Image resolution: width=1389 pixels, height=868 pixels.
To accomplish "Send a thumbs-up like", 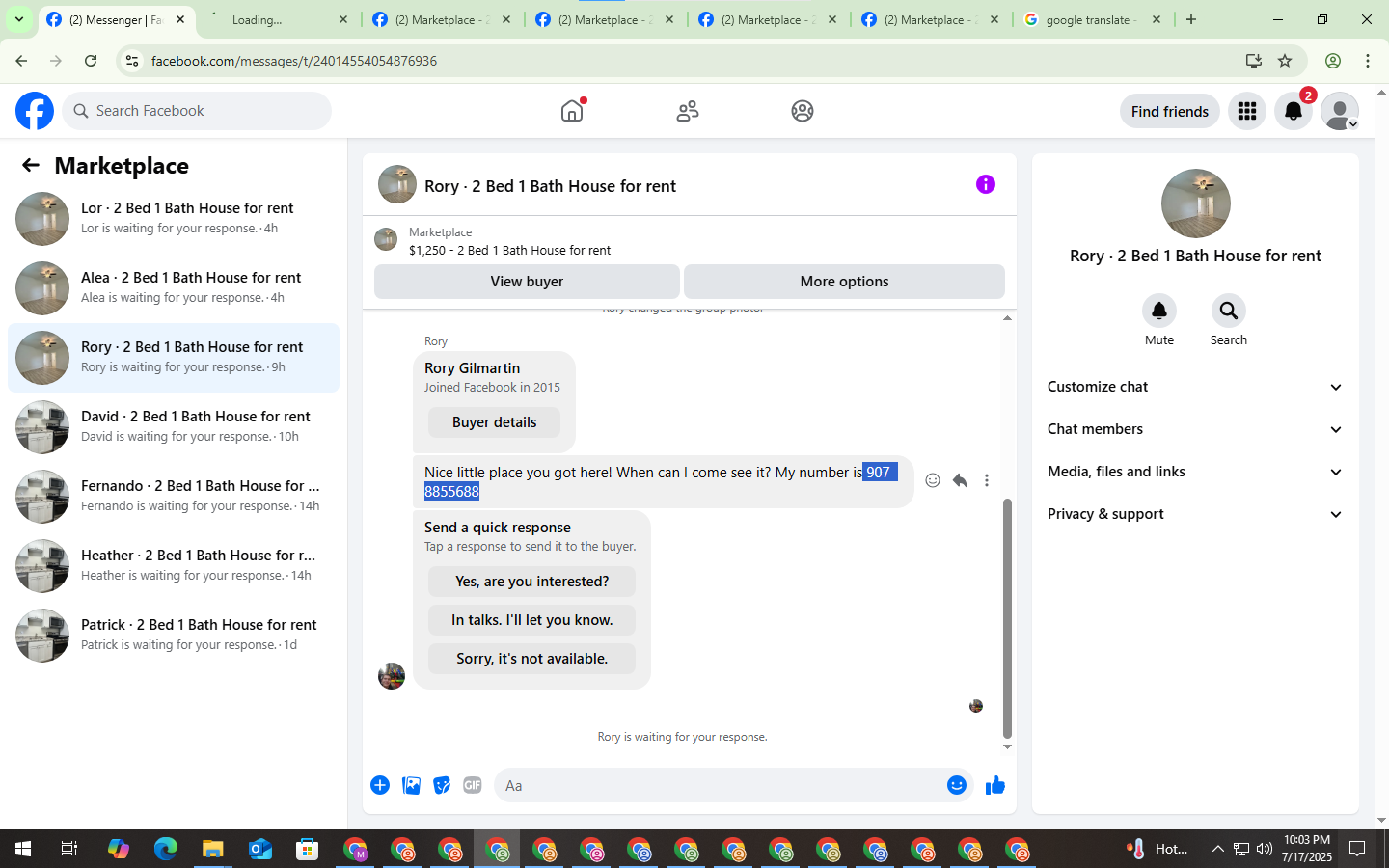I will click(x=995, y=785).
